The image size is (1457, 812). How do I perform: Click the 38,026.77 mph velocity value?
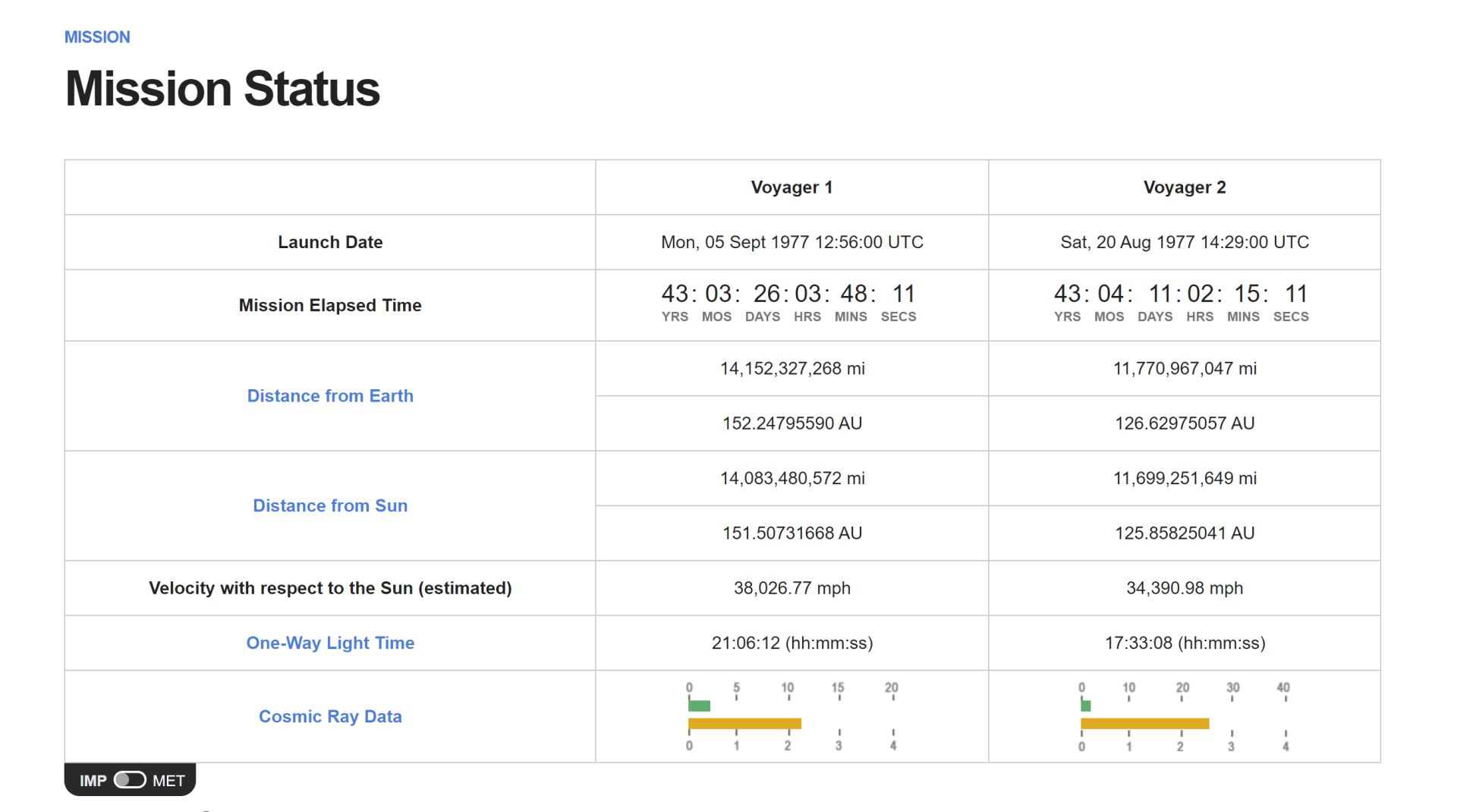pyautogui.click(x=792, y=589)
